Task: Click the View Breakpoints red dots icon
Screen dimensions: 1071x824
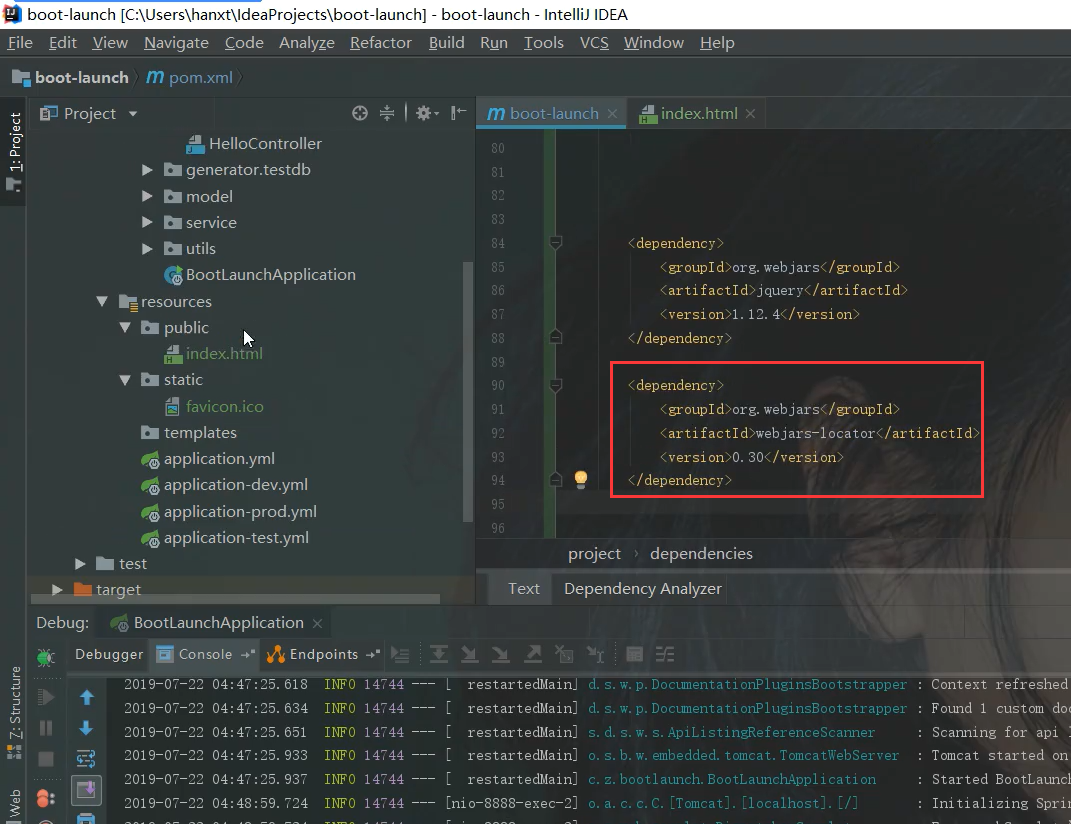Action: [46, 798]
